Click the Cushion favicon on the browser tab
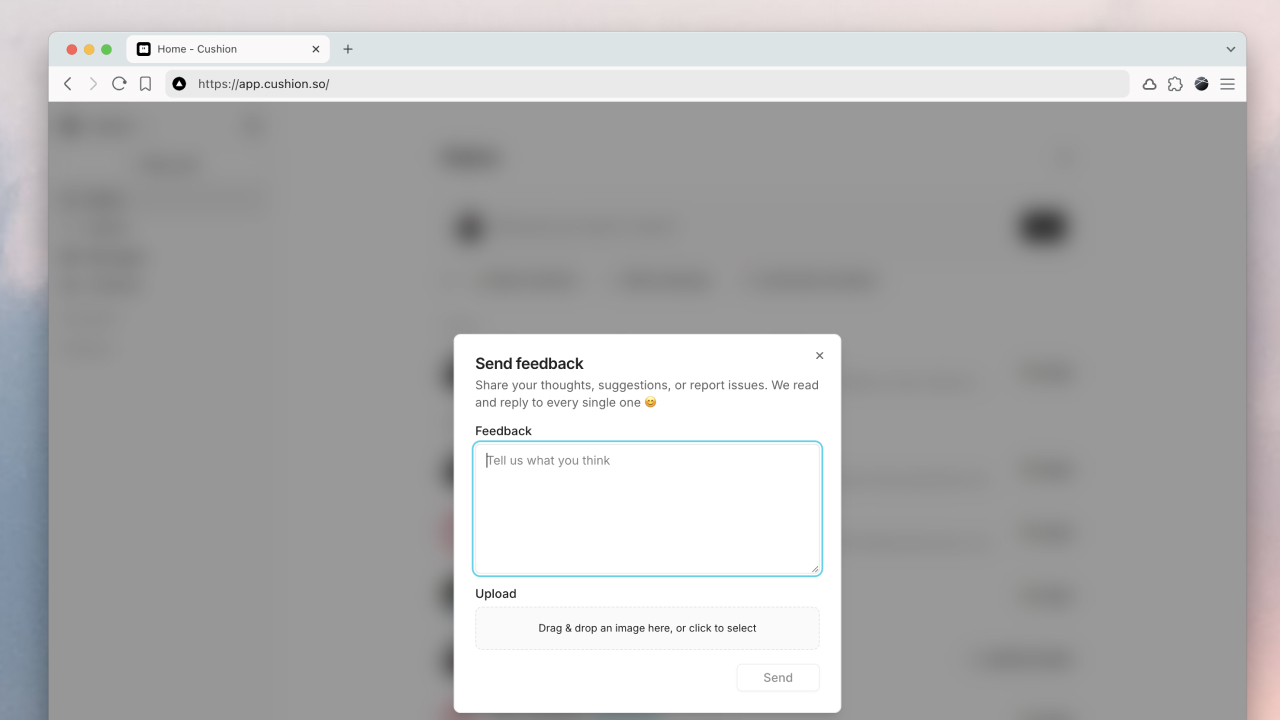 [142, 48]
